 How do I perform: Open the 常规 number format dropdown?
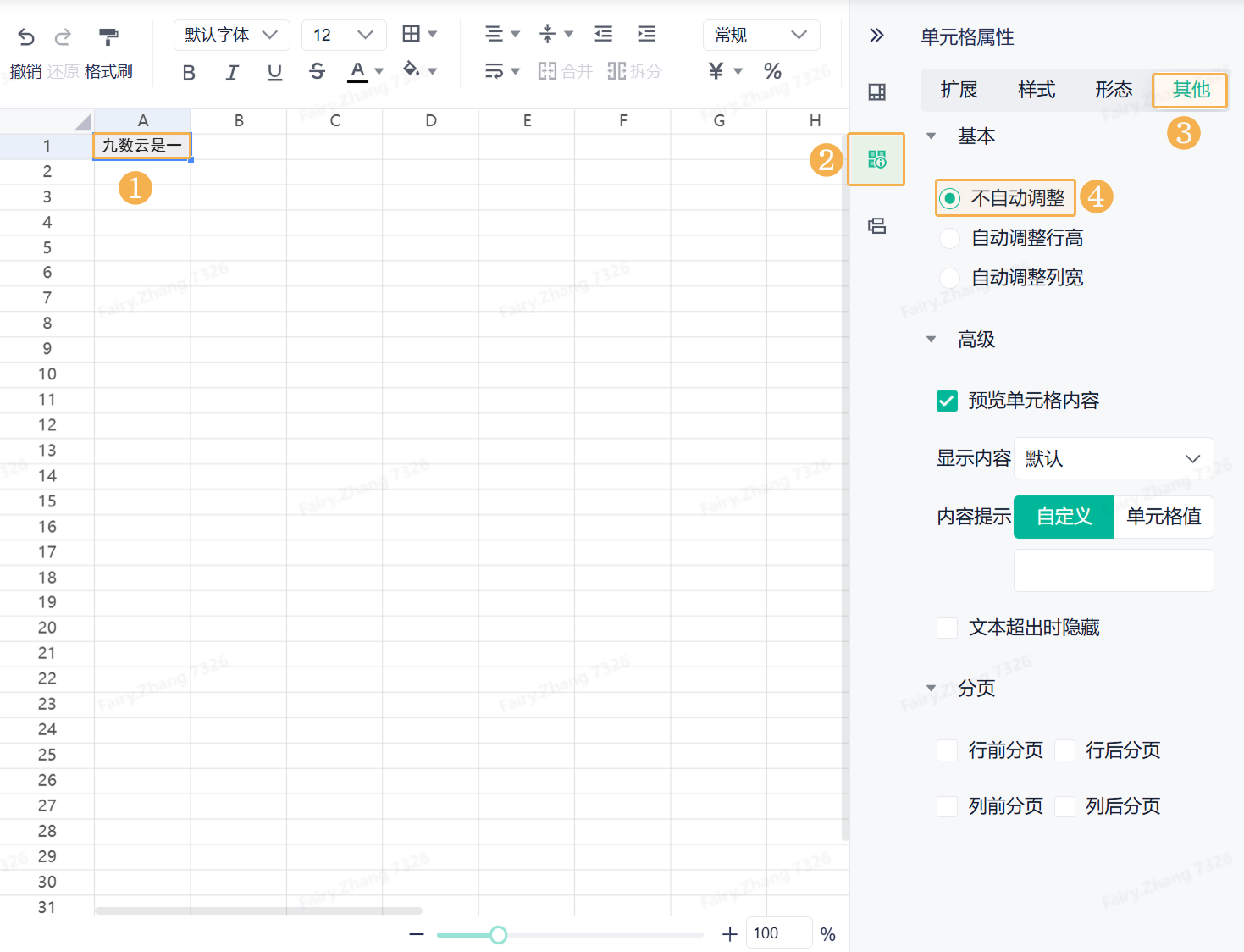[x=761, y=35]
